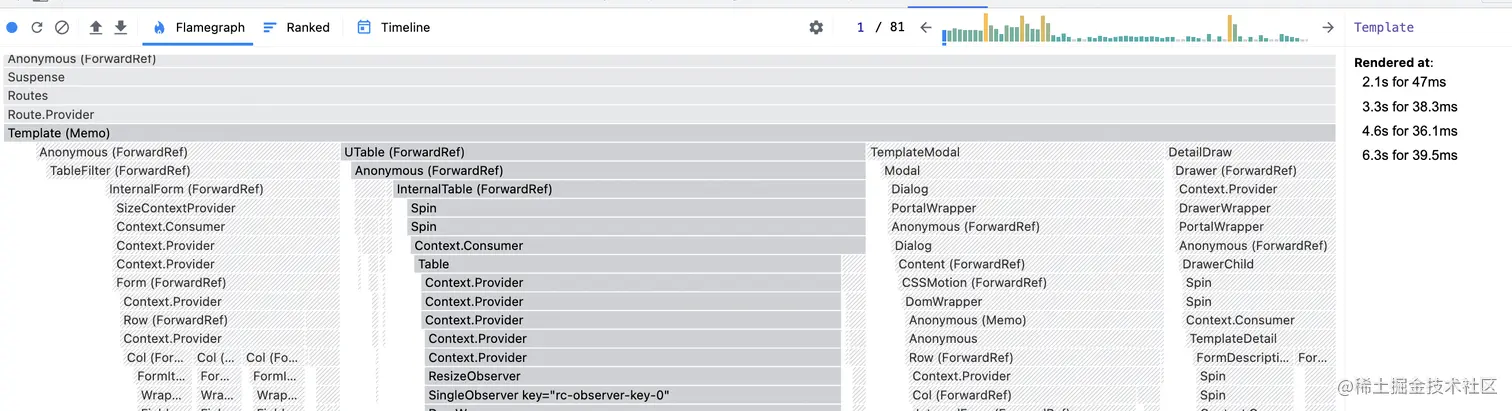Select InternalForm (ForwardRef) component
Screen dimensions: 1512x411
click(x=223, y=189)
